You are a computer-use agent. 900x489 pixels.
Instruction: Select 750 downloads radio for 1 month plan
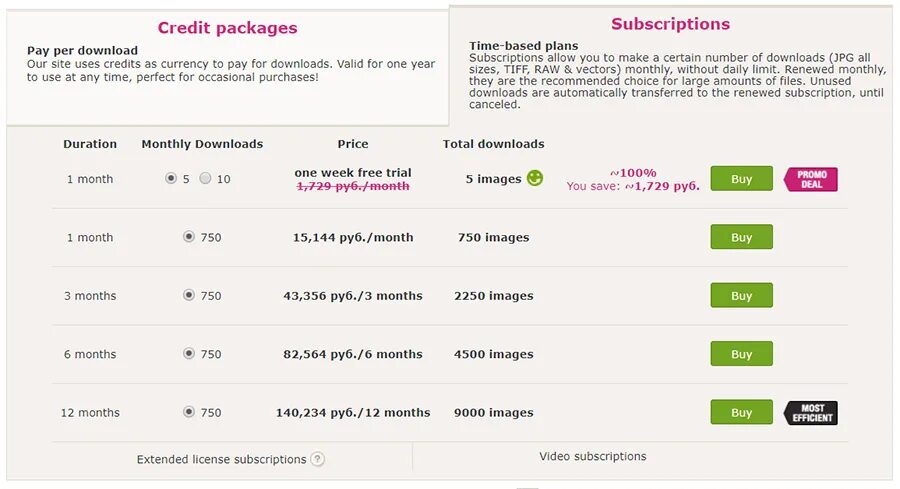pos(188,236)
